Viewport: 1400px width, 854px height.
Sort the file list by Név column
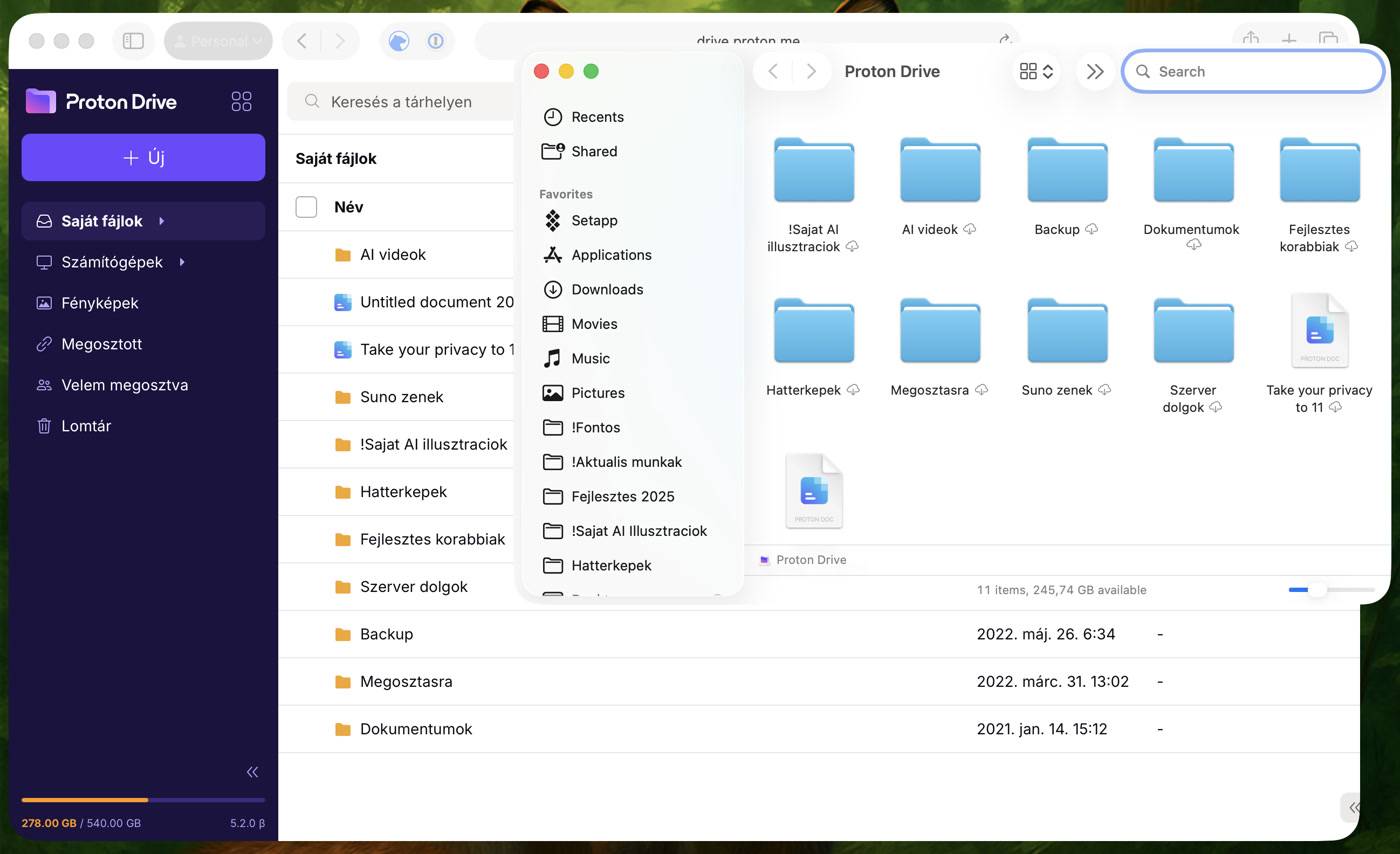tap(348, 207)
